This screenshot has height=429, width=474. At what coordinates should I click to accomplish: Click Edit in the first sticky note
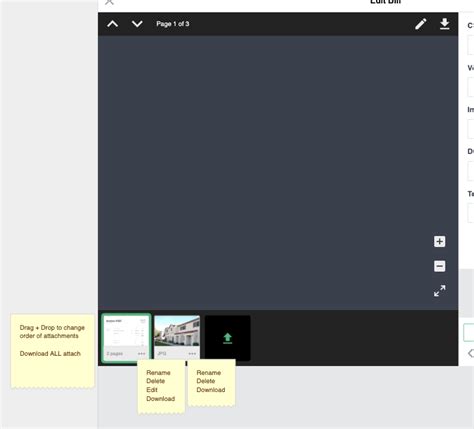tap(152, 390)
